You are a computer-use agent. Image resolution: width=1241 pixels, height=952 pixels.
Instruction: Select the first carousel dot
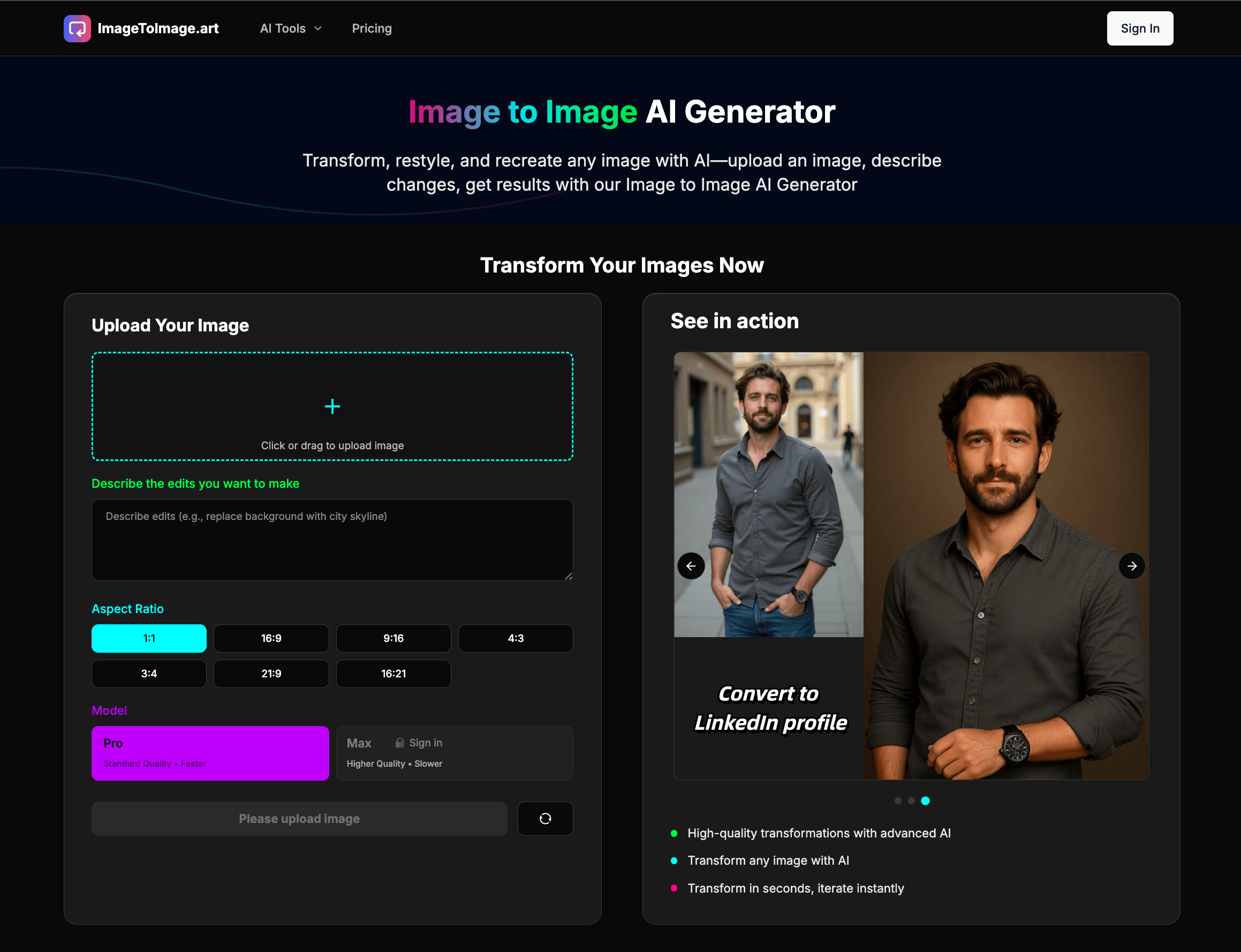coord(898,800)
